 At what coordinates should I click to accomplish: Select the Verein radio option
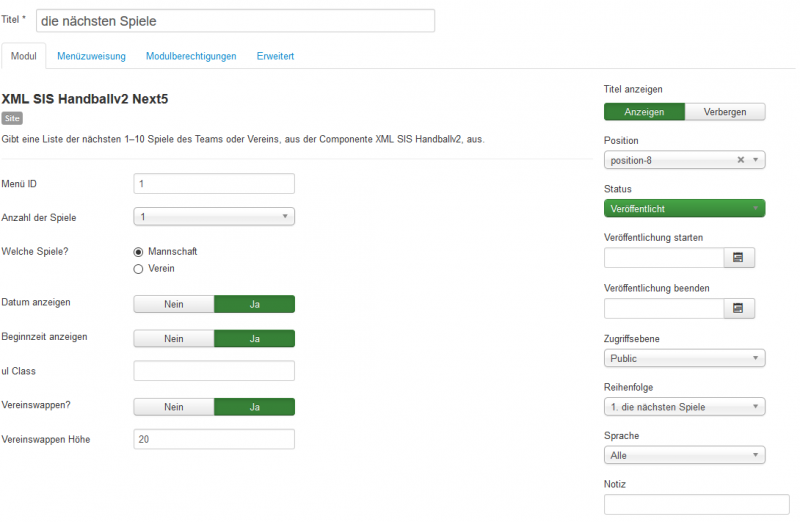coord(138,269)
